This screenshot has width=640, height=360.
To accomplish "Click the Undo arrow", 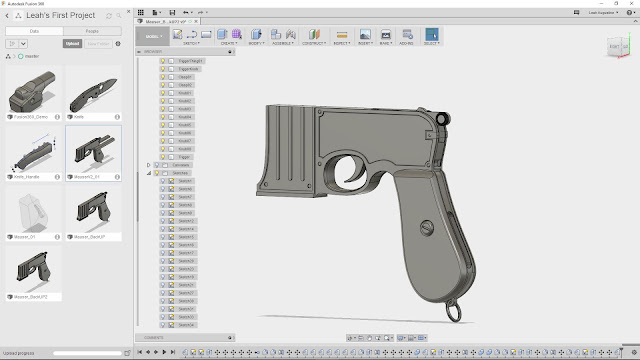I will click(x=186, y=12).
